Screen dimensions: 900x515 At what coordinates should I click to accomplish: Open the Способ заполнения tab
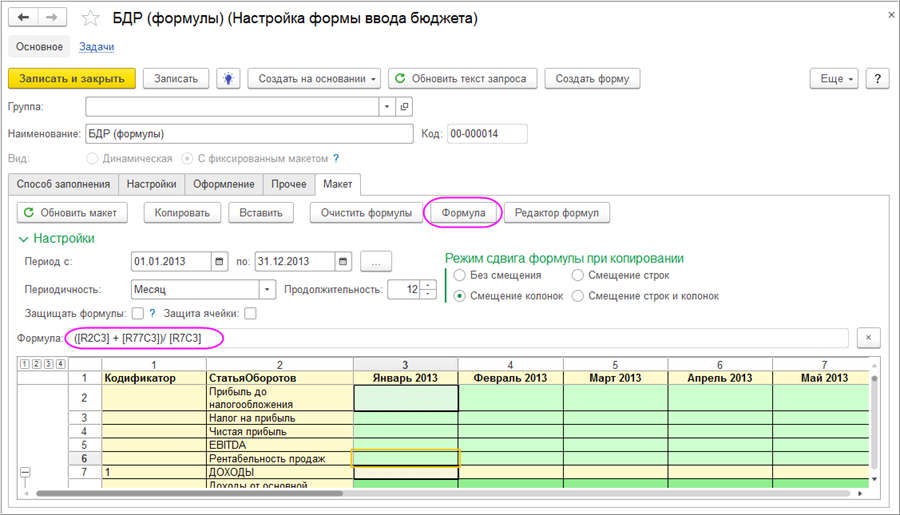click(63, 184)
